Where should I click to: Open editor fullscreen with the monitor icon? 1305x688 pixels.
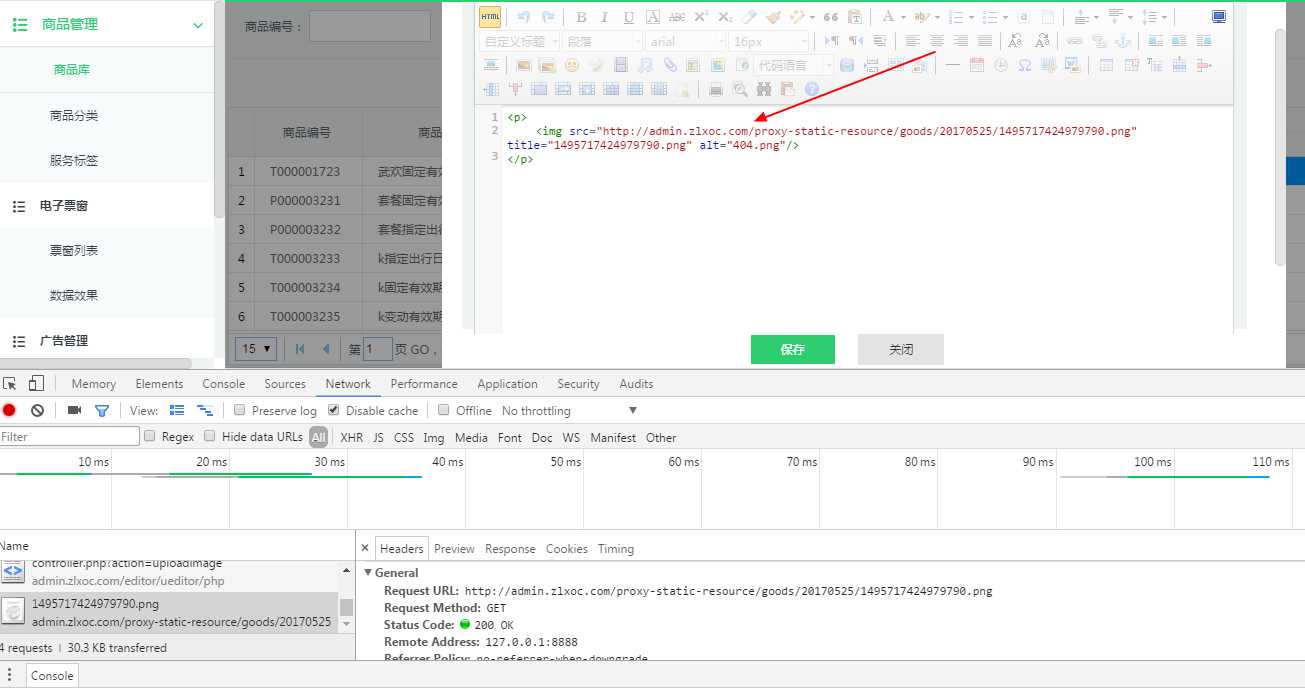(1219, 17)
